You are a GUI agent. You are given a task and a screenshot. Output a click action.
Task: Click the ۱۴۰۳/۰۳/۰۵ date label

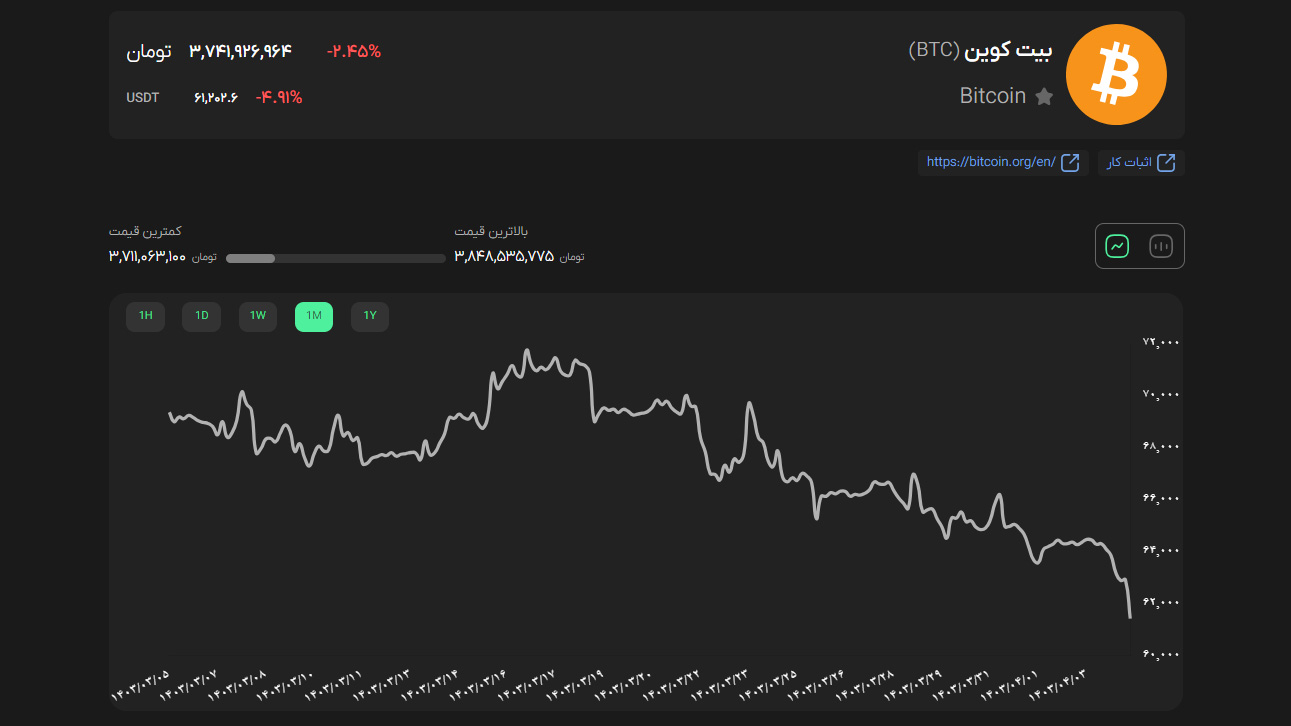pyautogui.click(x=140, y=684)
